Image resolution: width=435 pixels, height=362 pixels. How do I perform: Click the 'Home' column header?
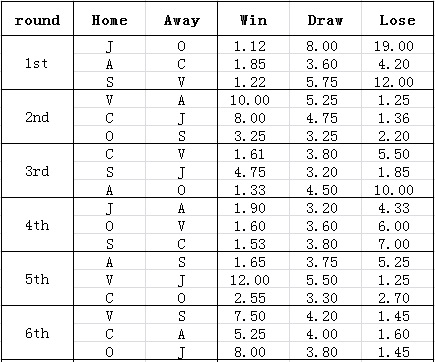pos(109,19)
